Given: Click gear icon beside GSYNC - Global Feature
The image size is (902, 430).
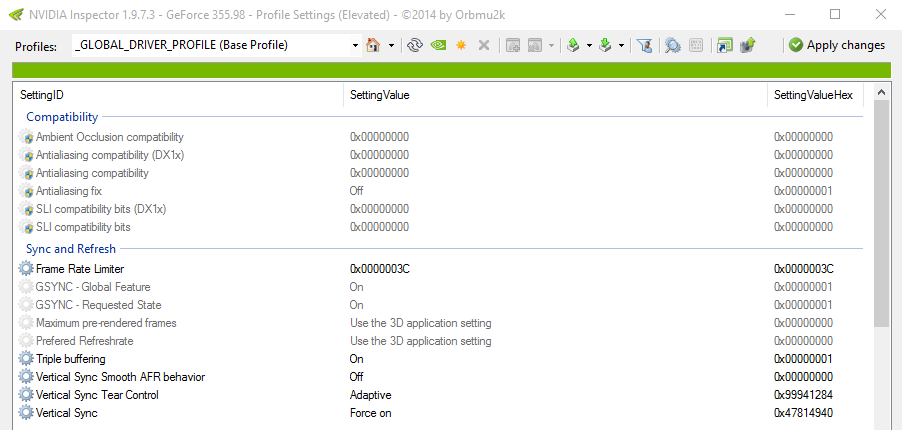Looking at the screenshot, I should pyautogui.click(x=26, y=287).
